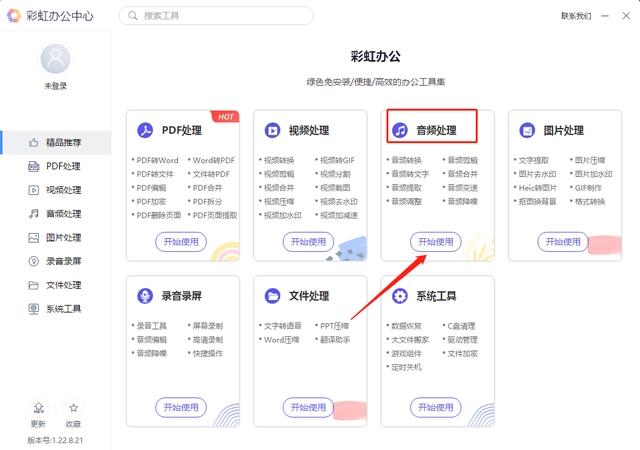
Task: Click the thumbs-up icon beside 精品推荐
Action: [x=33, y=143]
